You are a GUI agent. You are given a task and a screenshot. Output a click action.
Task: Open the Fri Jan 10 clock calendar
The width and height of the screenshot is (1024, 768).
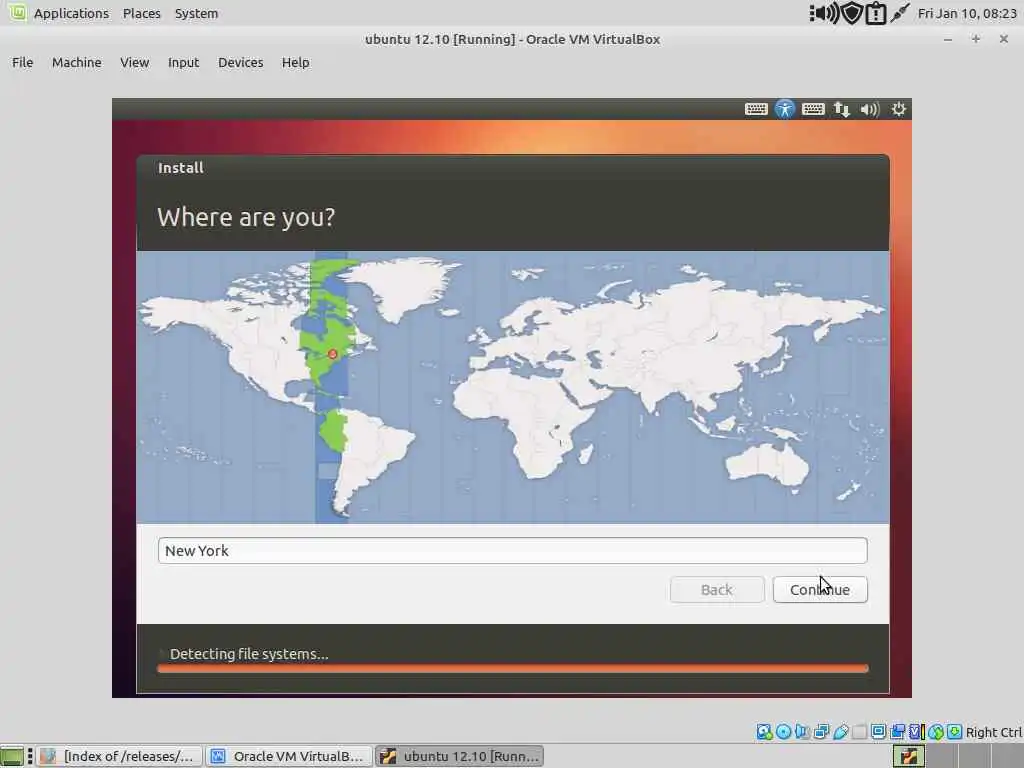[967, 13]
